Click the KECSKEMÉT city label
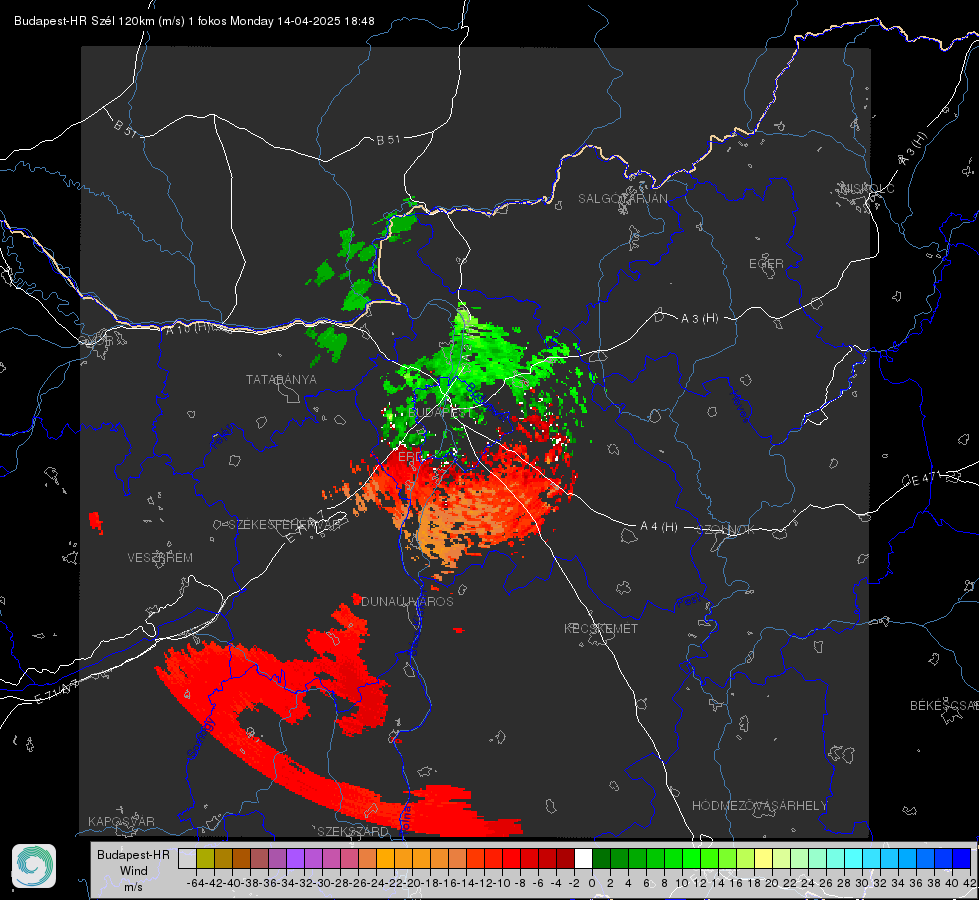Viewport: 979px width, 900px height. point(601,628)
